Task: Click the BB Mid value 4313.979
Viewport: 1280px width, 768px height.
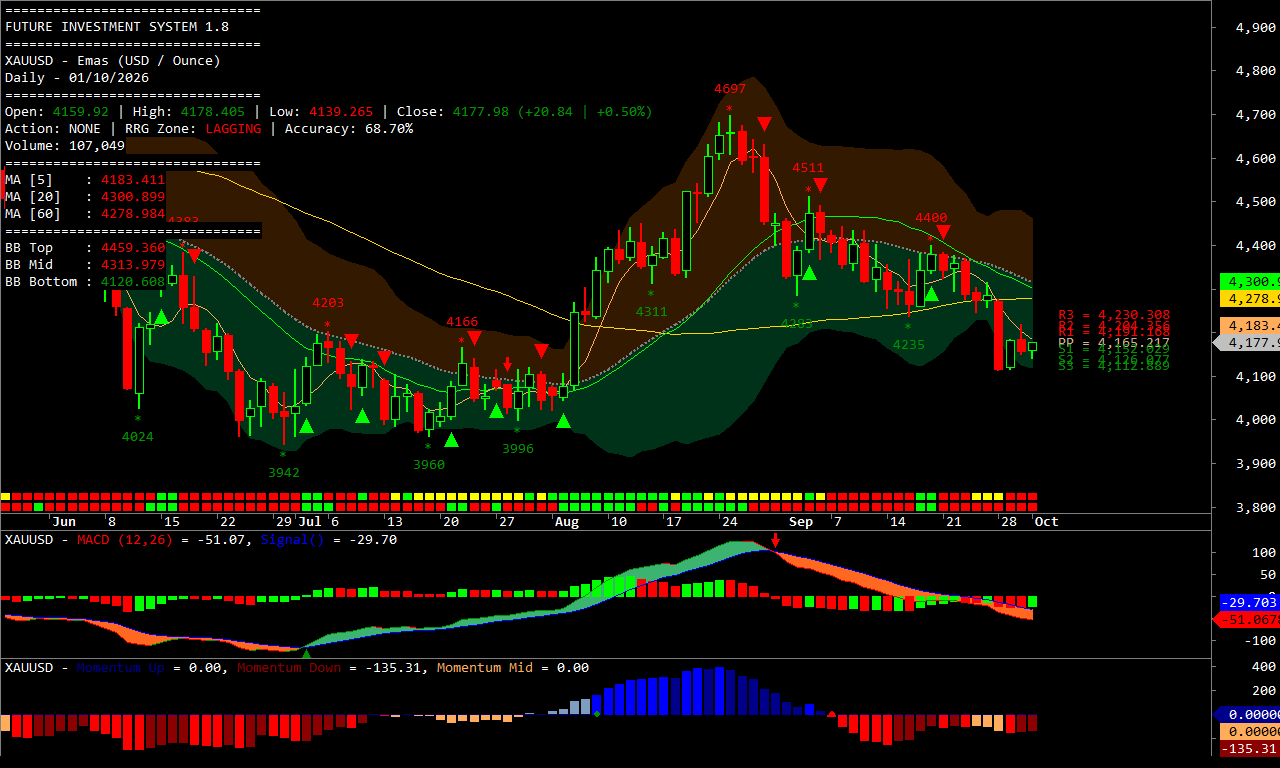Action: (x=133, y=265)
